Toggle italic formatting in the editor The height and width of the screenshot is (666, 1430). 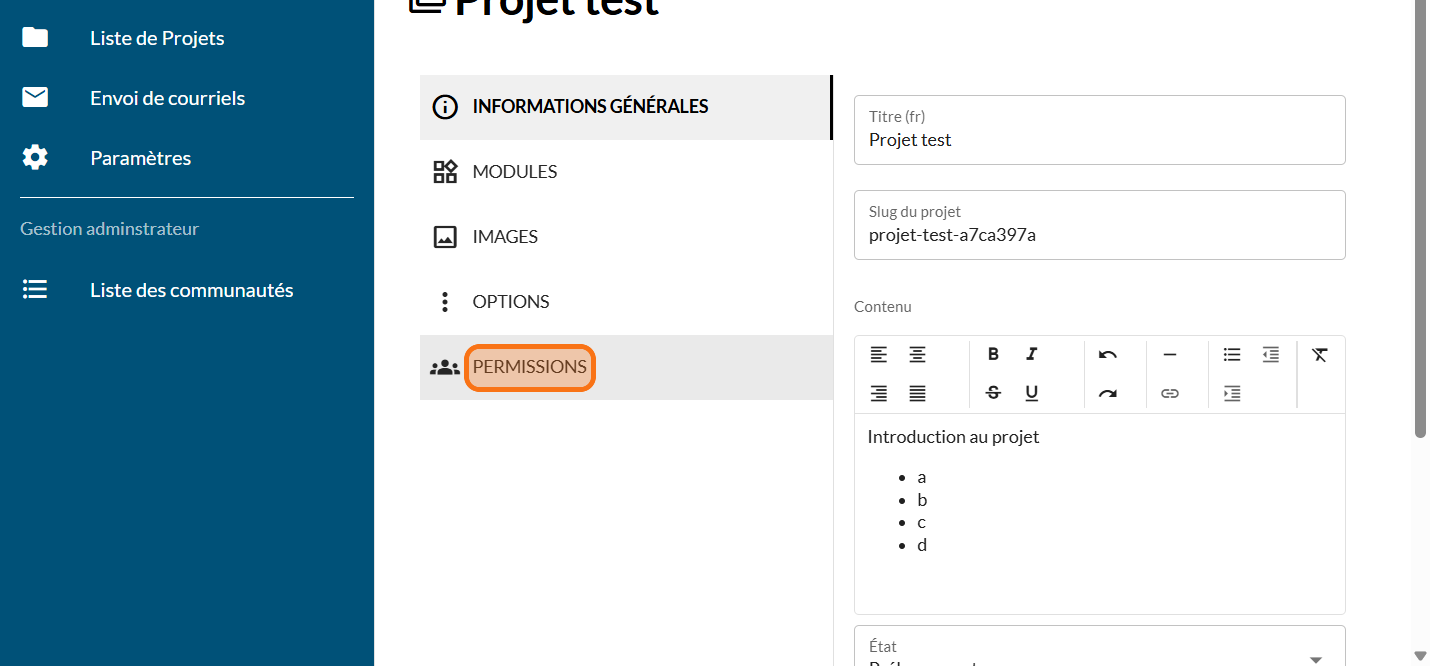point(1031,354)
